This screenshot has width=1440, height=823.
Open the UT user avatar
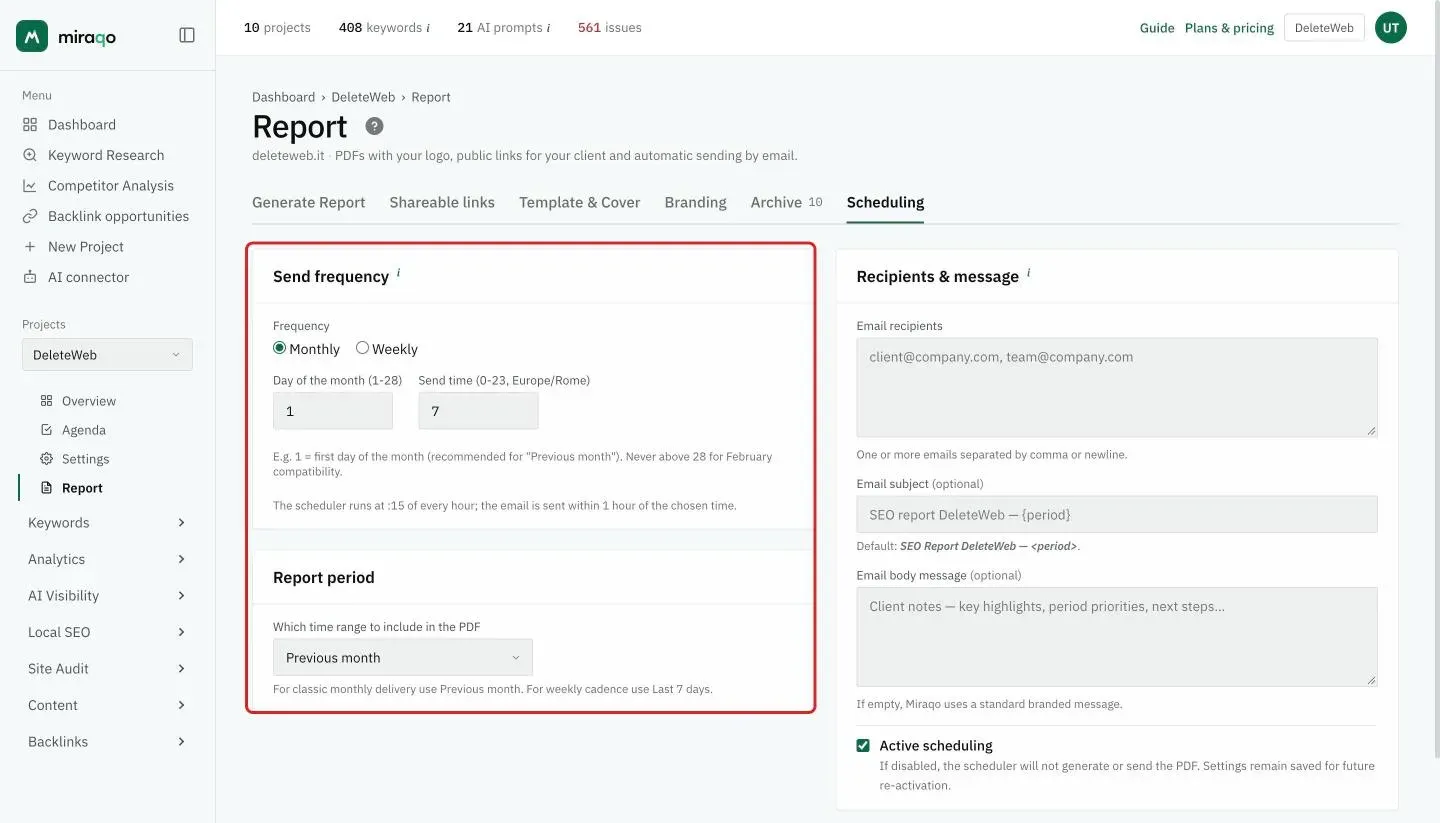[x=1390, y=28]
